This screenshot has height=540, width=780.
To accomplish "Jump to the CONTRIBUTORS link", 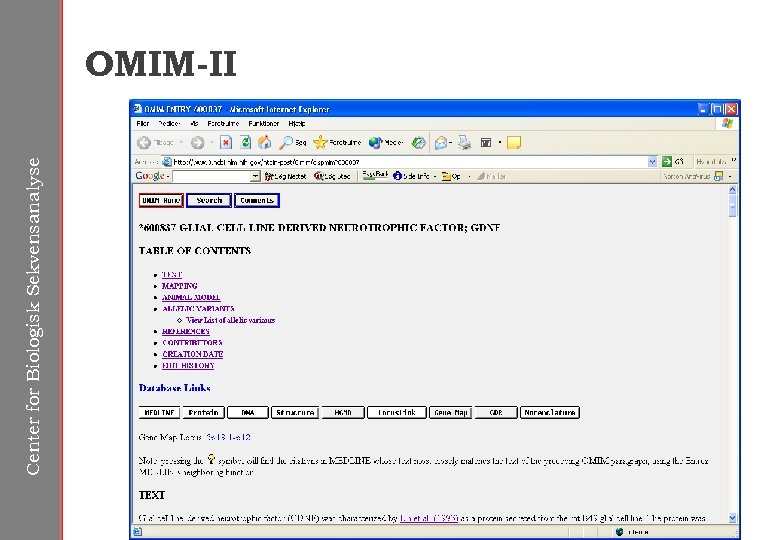I will (x=192, y=343).
